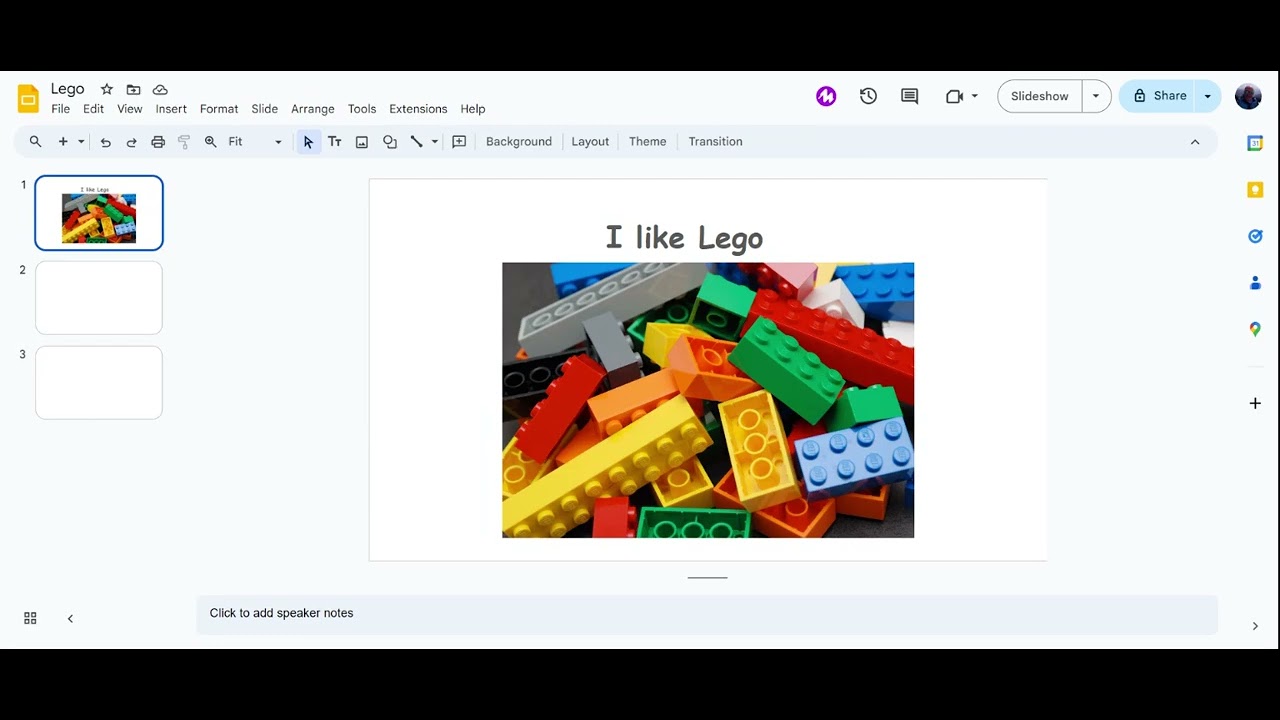Select the text box tool
The height and width of the screenshot is (720, 1280).
click(335, 142)
